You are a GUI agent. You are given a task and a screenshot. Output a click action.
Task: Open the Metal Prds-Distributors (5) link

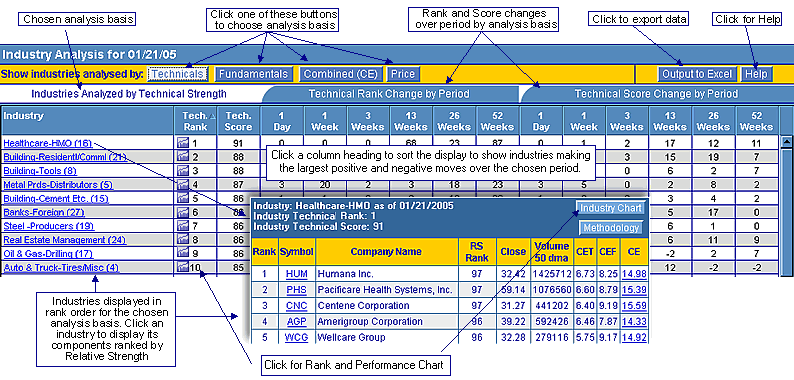click(58, 184)
